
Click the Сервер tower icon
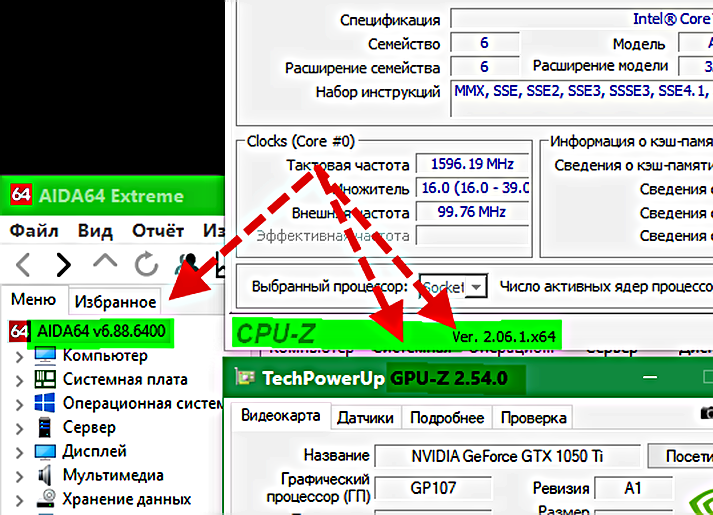[x=45, y=427]
